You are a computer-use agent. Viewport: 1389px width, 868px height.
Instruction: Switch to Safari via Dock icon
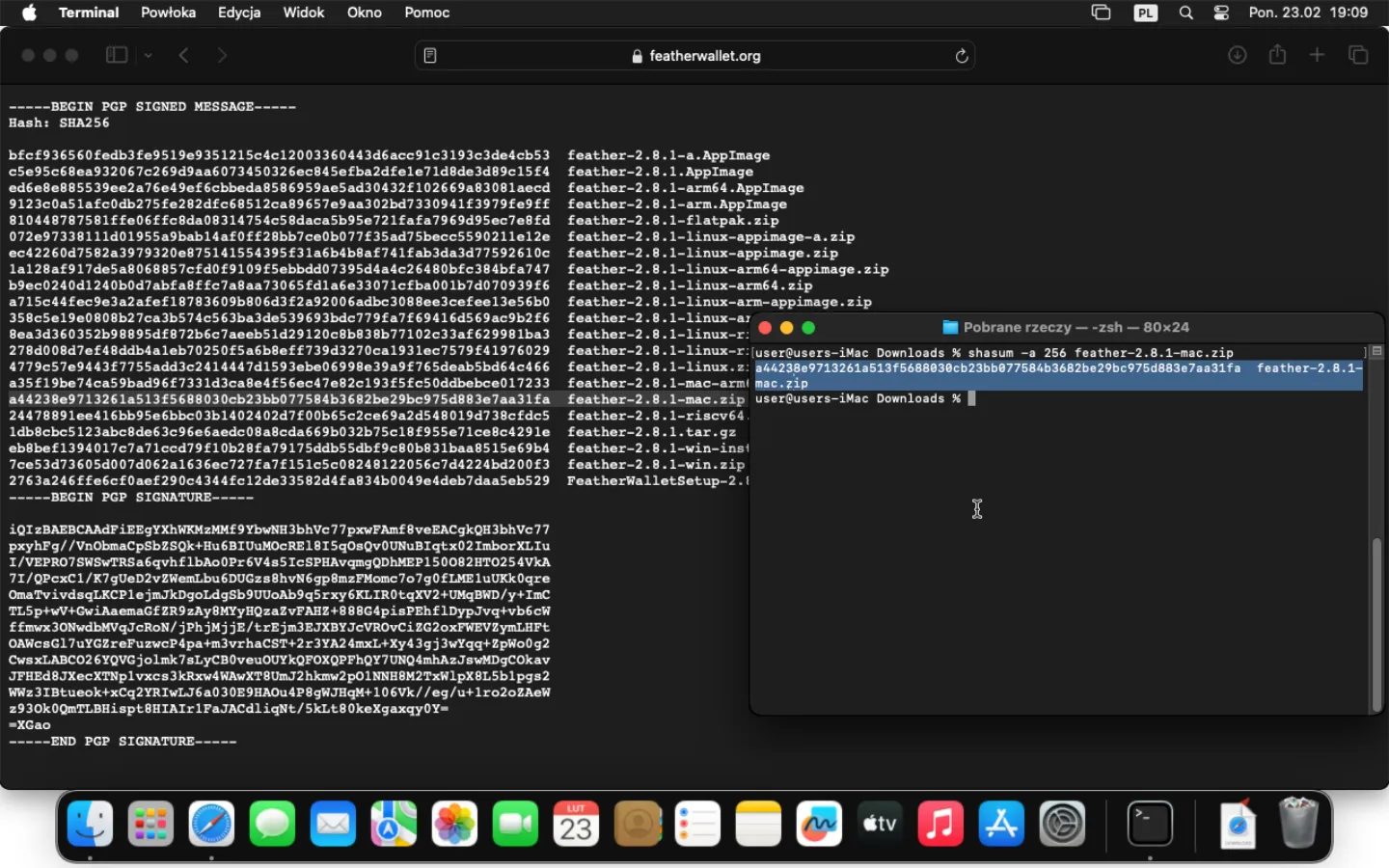pyautogui.click(x=211, y=825)
